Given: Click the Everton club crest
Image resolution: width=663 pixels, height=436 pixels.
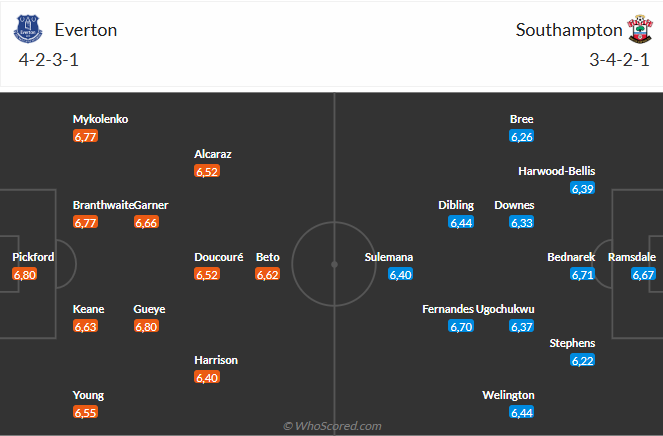Looking at the screenshot, I should [28, 29].
